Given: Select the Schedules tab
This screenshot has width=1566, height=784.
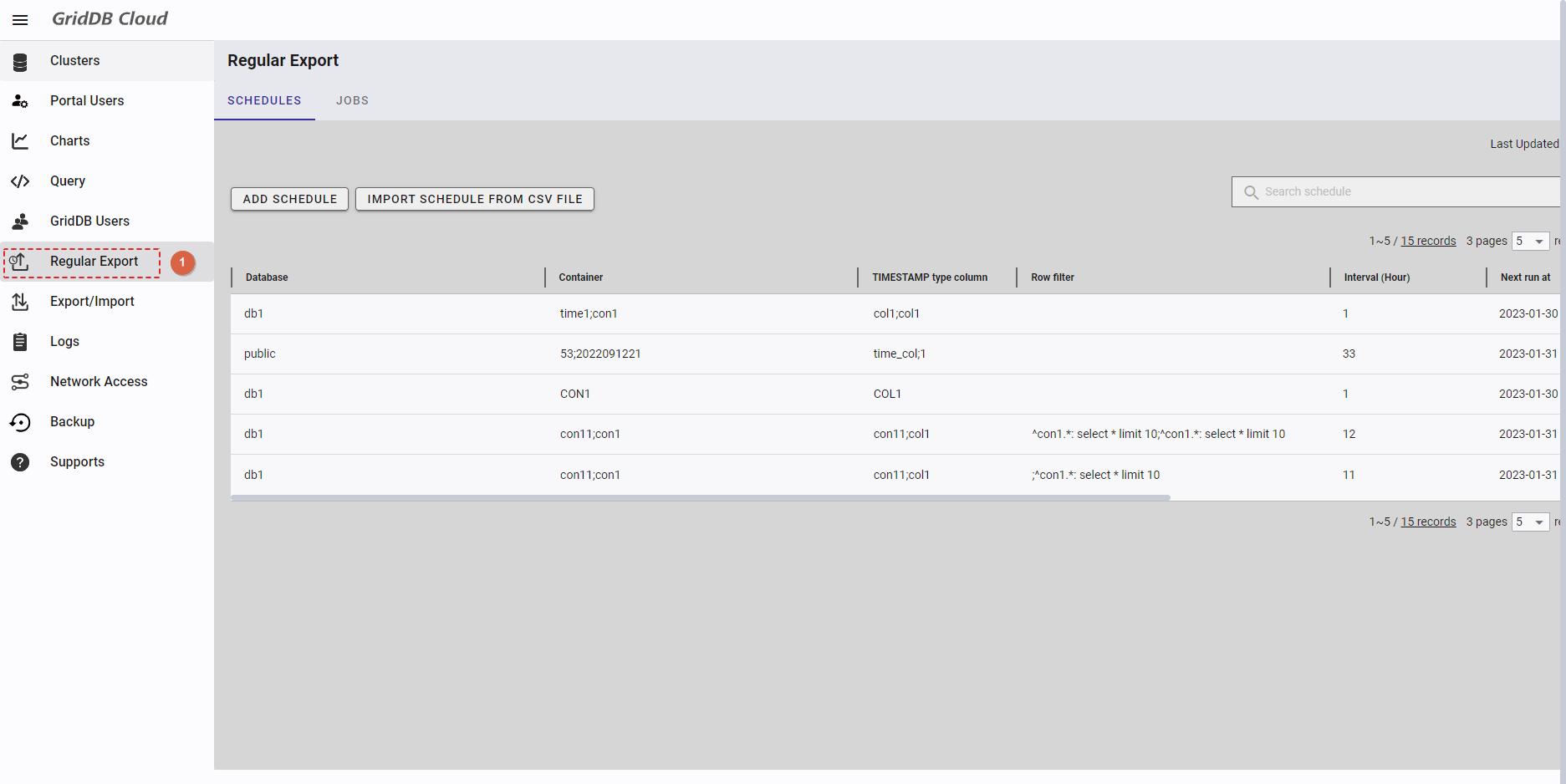Looking at the screenshot, I should tap(264, 100).
